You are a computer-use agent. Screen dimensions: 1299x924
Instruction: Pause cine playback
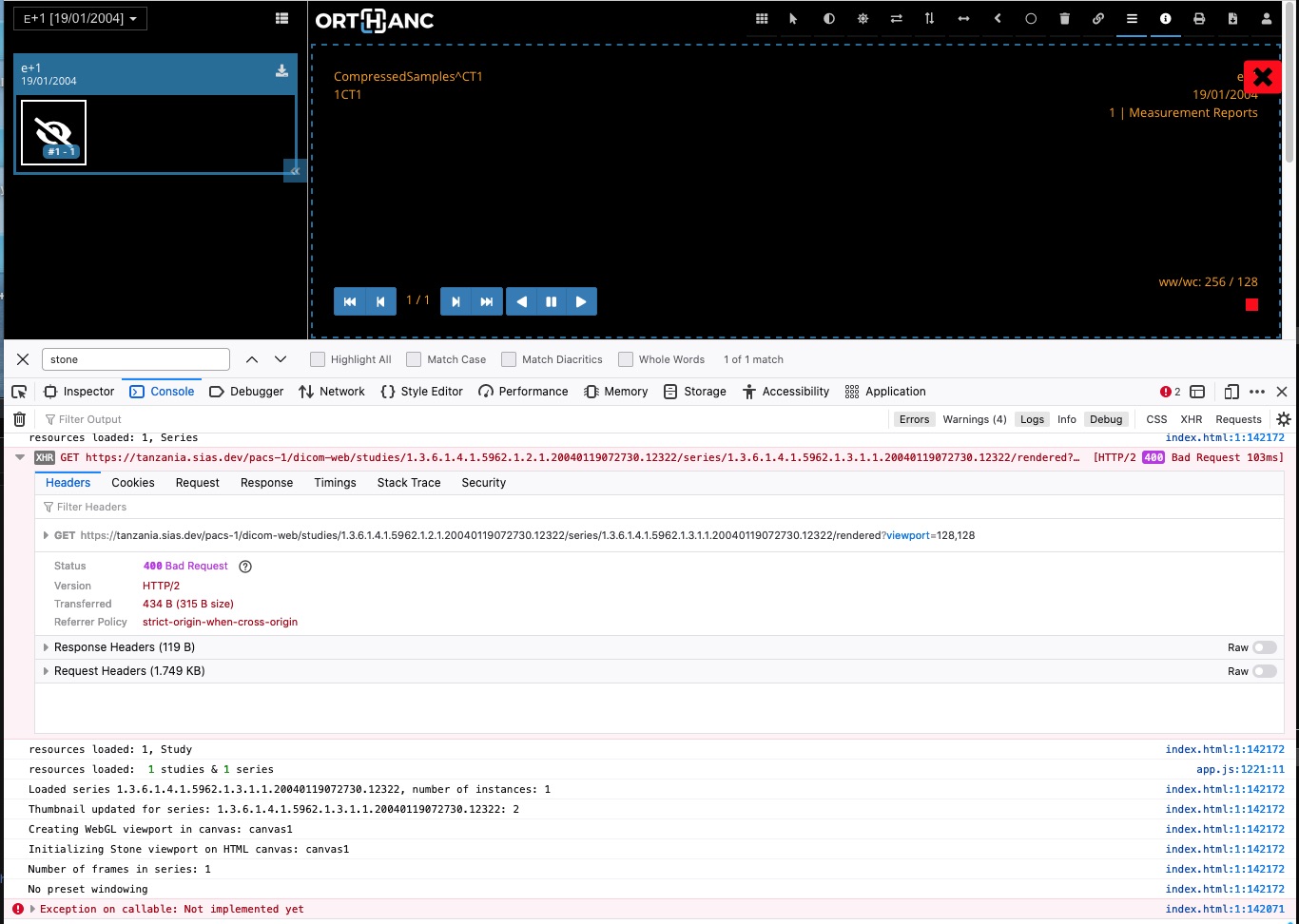point(551,301)
